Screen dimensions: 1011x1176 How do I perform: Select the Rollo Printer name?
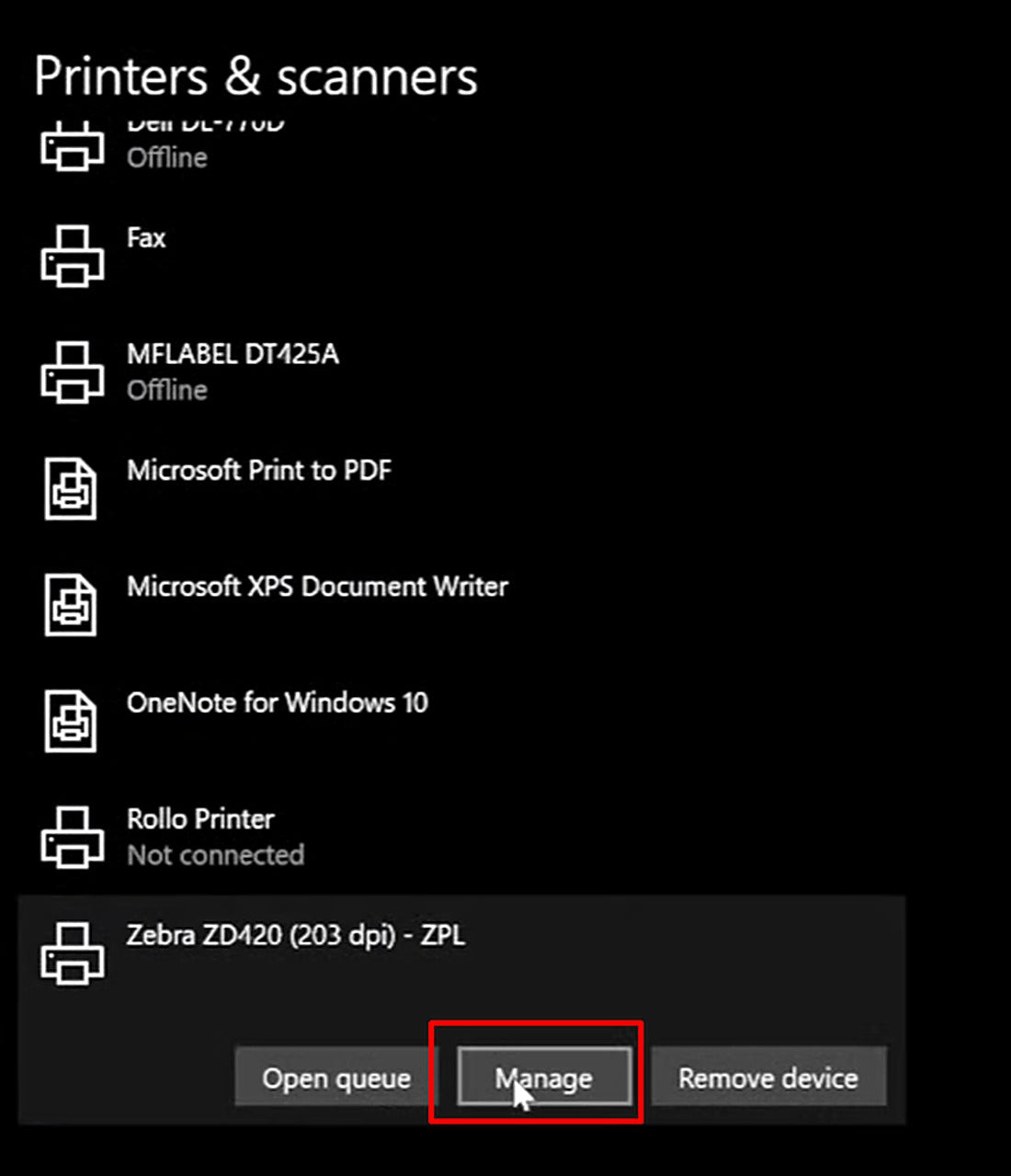coord(200,819)
